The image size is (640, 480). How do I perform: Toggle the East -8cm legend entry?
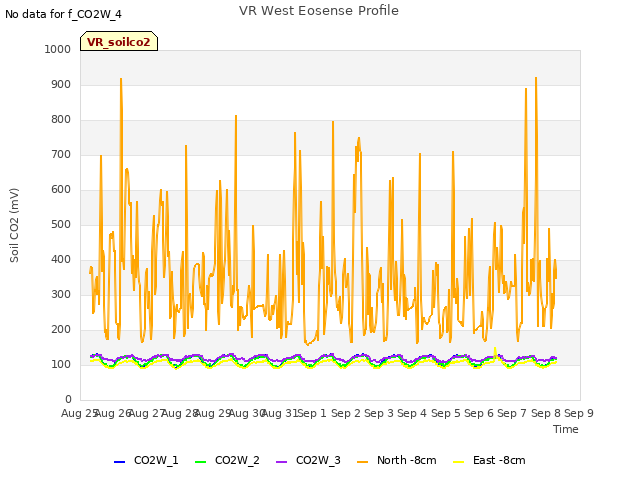pyautogui.click(x=489, y=460)
